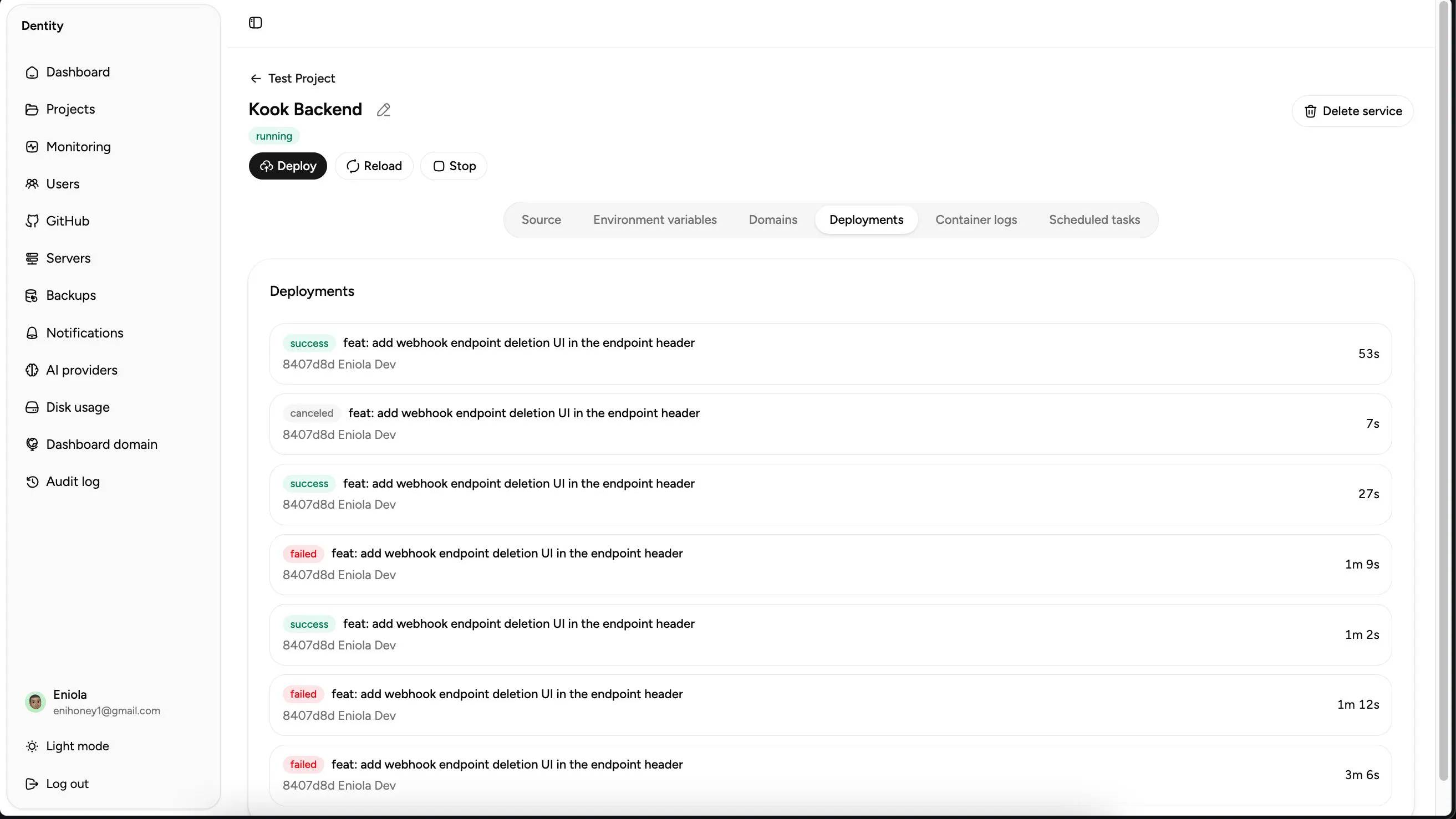This screenshot has width=1456, height=819.
Task: Toggle Light mode theme
Action: click(67, 746)
